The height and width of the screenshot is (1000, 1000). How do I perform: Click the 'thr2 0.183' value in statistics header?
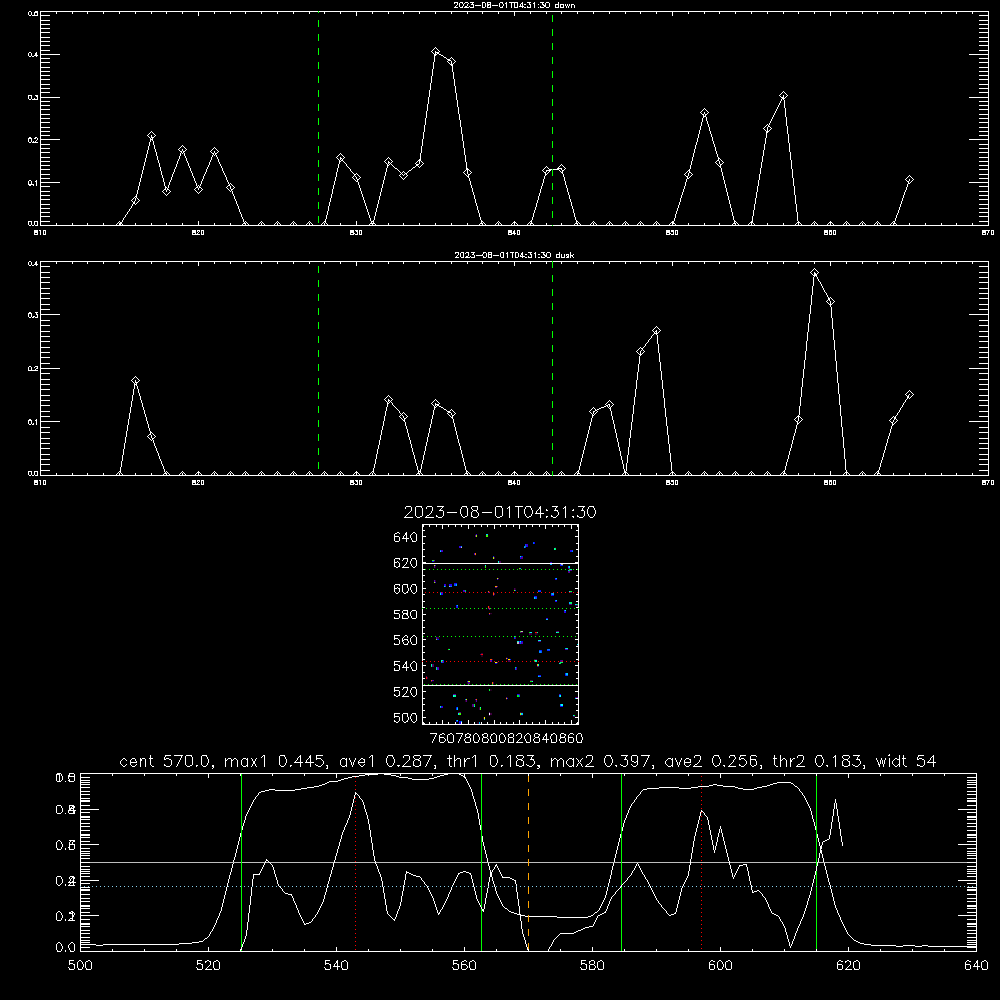818,761
